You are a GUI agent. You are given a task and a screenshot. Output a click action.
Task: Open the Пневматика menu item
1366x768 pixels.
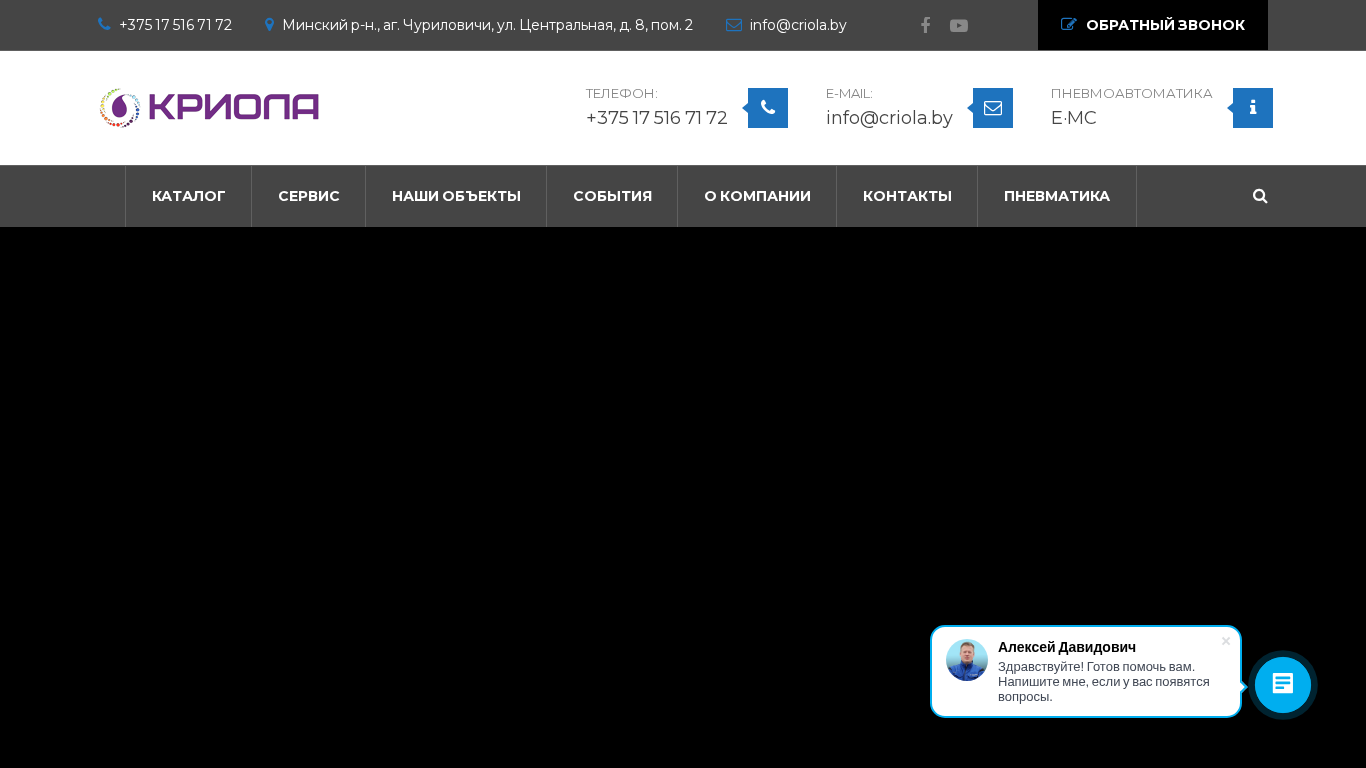1057,196
